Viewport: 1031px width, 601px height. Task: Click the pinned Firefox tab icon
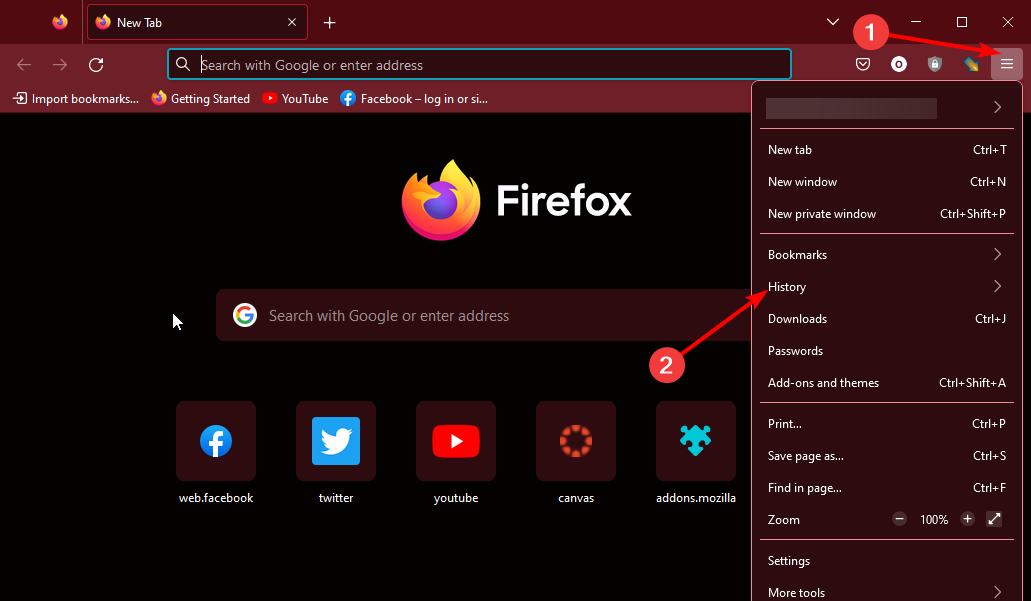[x=60, y=22]
